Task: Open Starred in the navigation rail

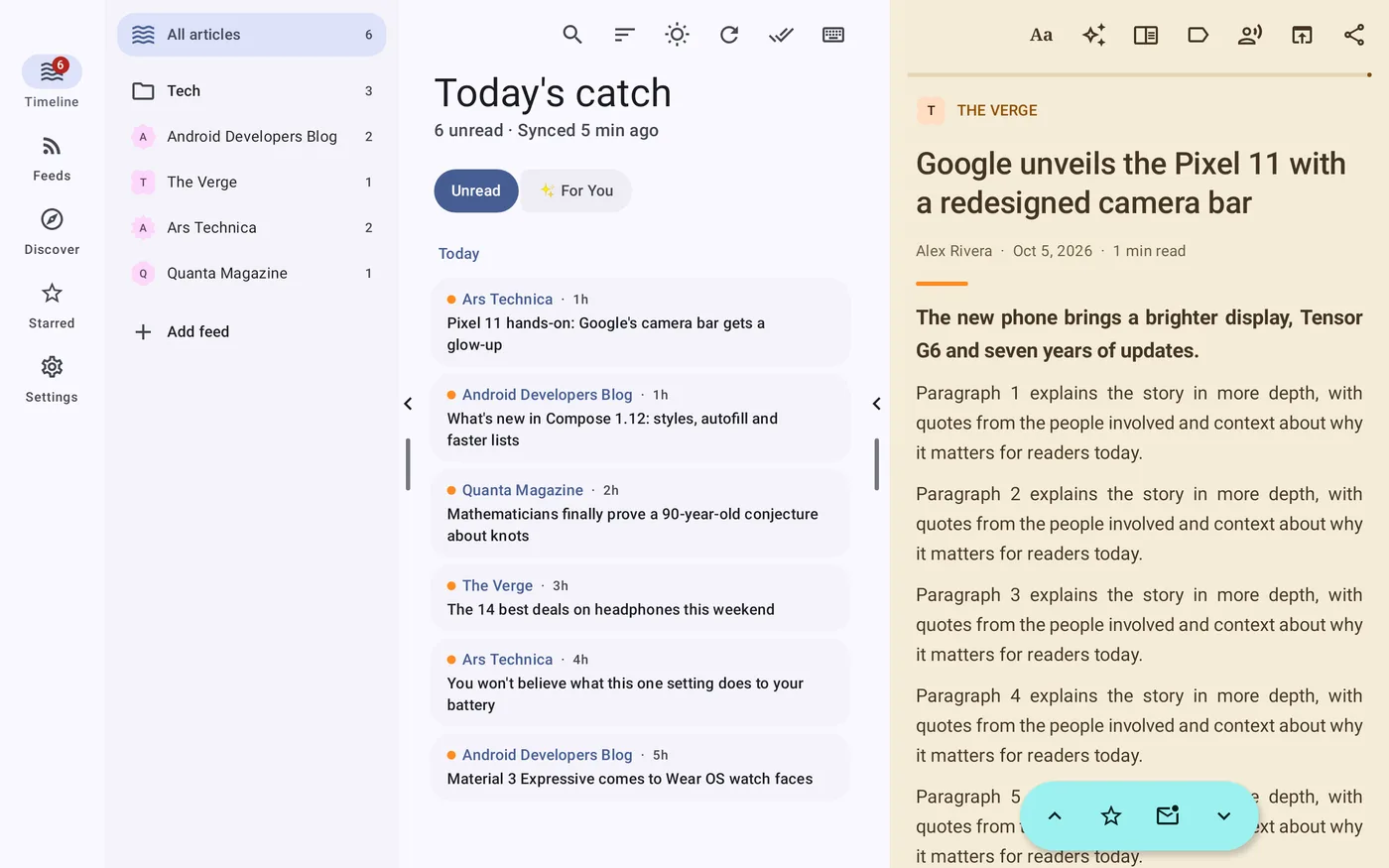Action: (x=52, y=306)
